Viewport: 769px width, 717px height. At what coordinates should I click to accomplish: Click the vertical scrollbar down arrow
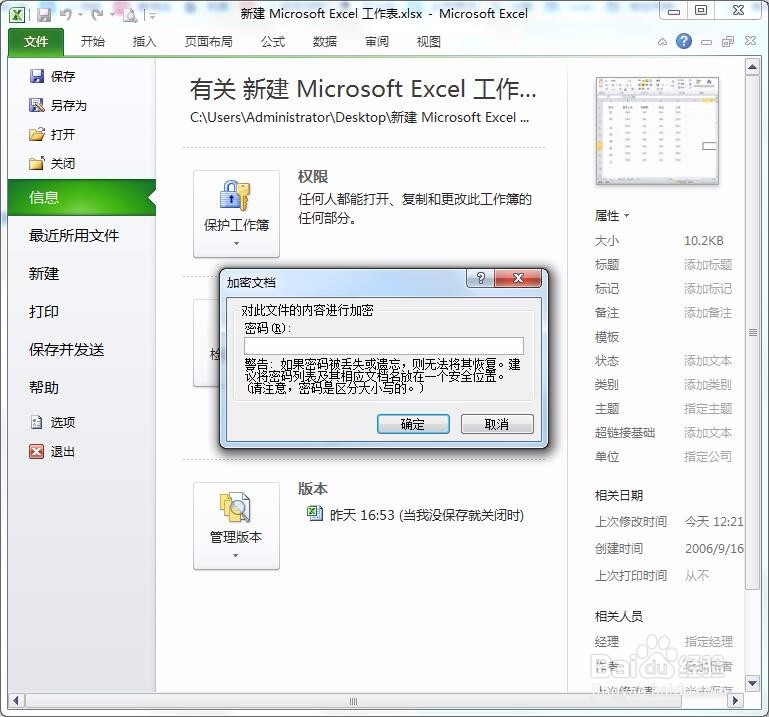[752, 682]
